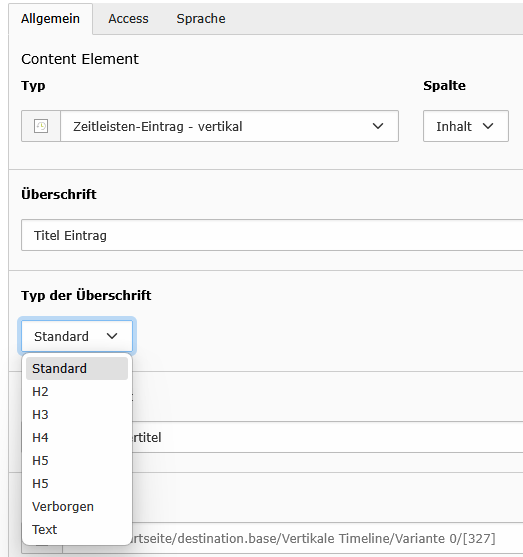Switch to the Sprache tab
Screen dimensions: 523x557
click(x=201, y=18)
